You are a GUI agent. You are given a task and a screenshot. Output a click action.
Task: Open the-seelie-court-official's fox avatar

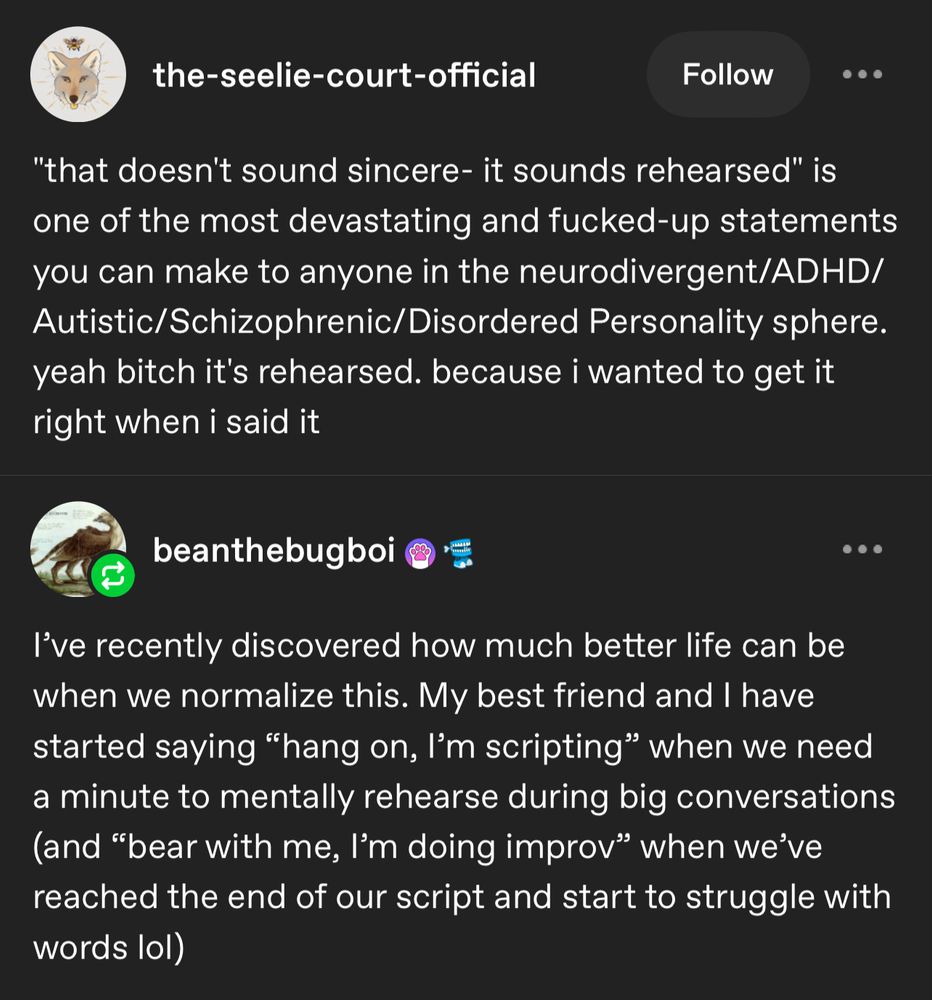coord(78,77)
